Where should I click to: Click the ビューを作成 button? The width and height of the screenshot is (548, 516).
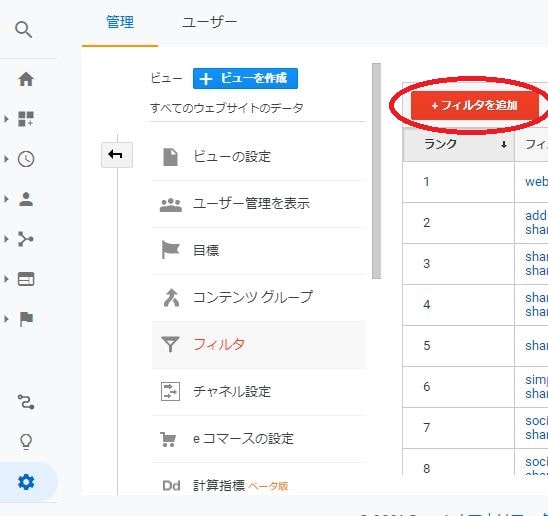coord(245,79)
